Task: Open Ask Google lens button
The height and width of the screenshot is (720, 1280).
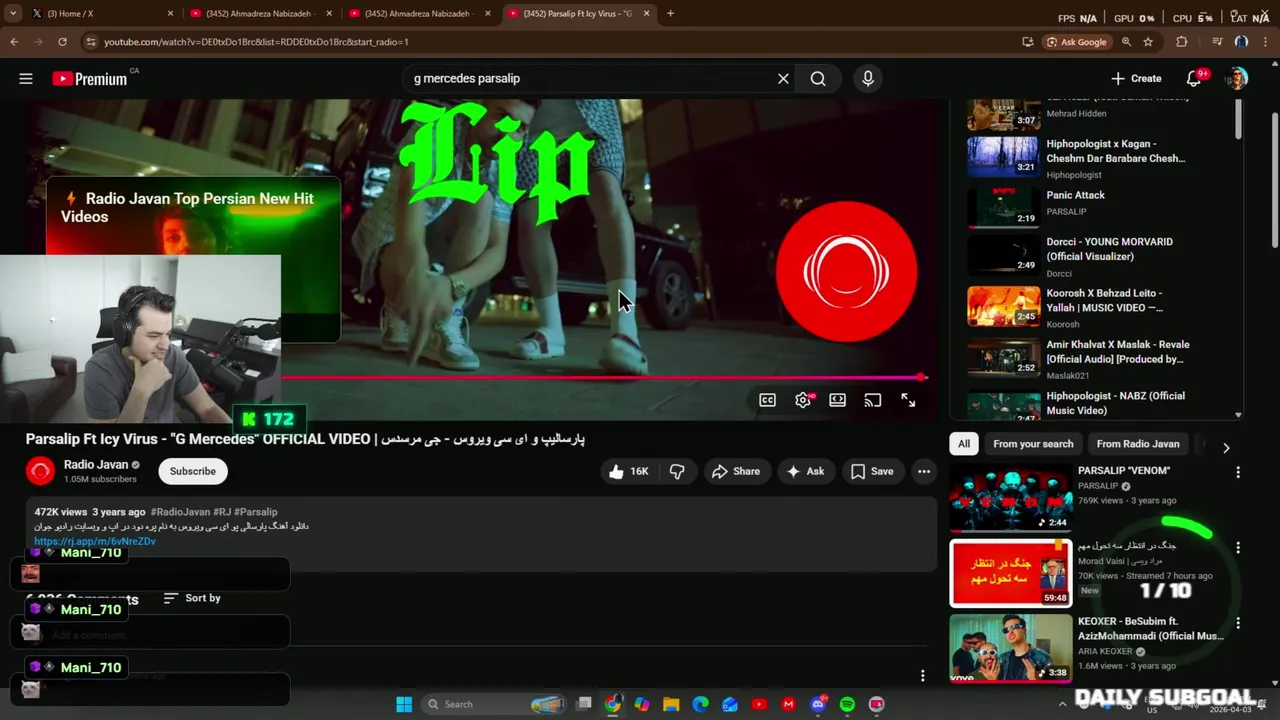Action: (x=1077, y=42)
